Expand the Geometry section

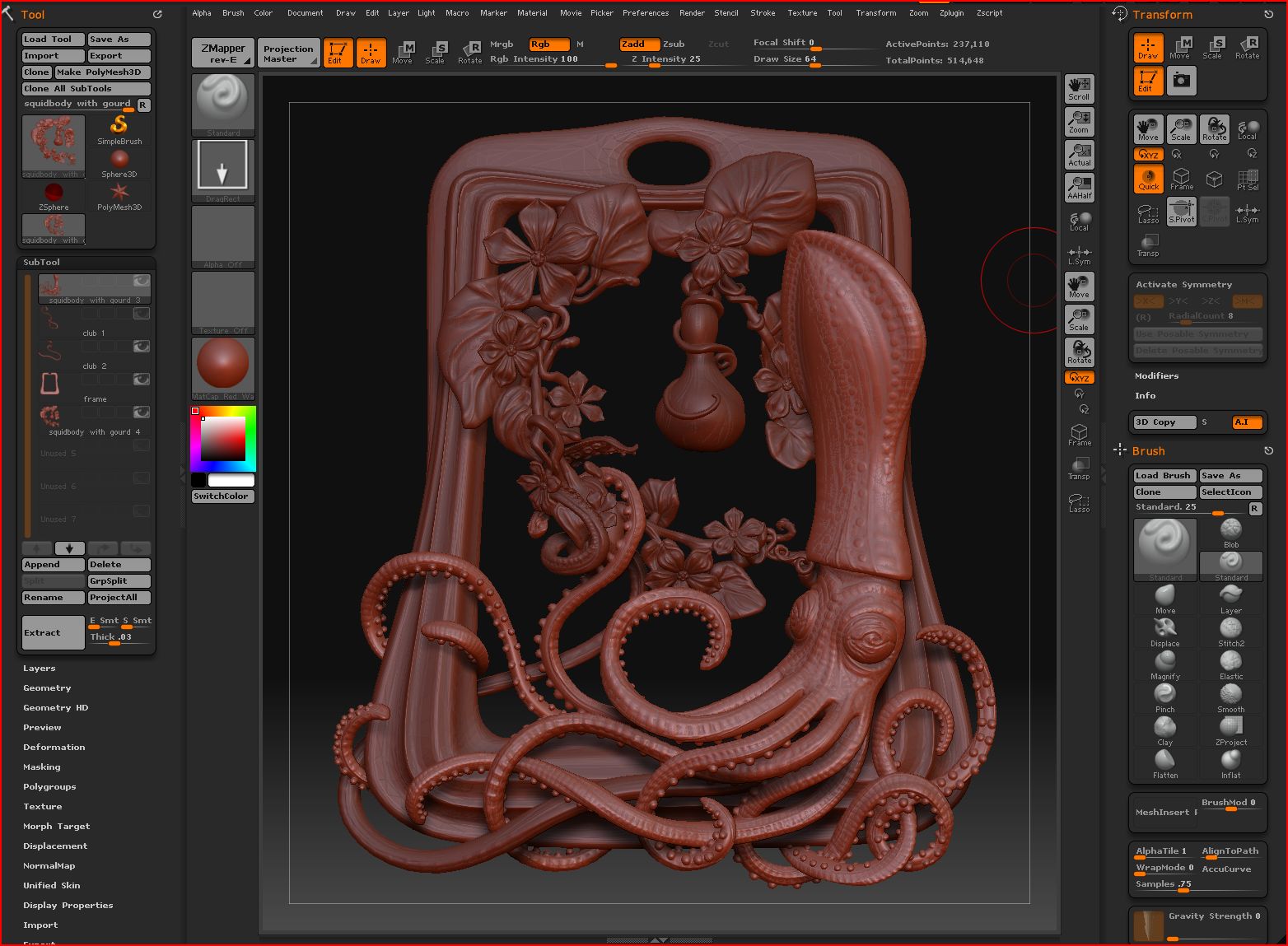(47, 688)
